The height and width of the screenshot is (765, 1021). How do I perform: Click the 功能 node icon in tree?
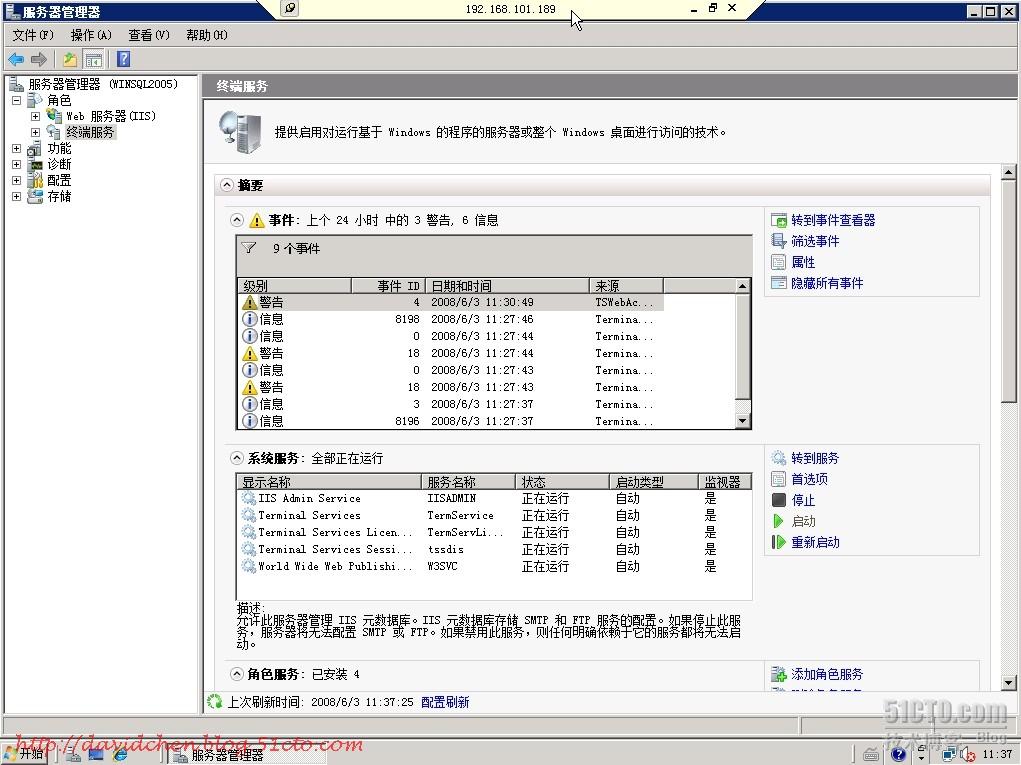pyautogui.click(x=35, y=148)
